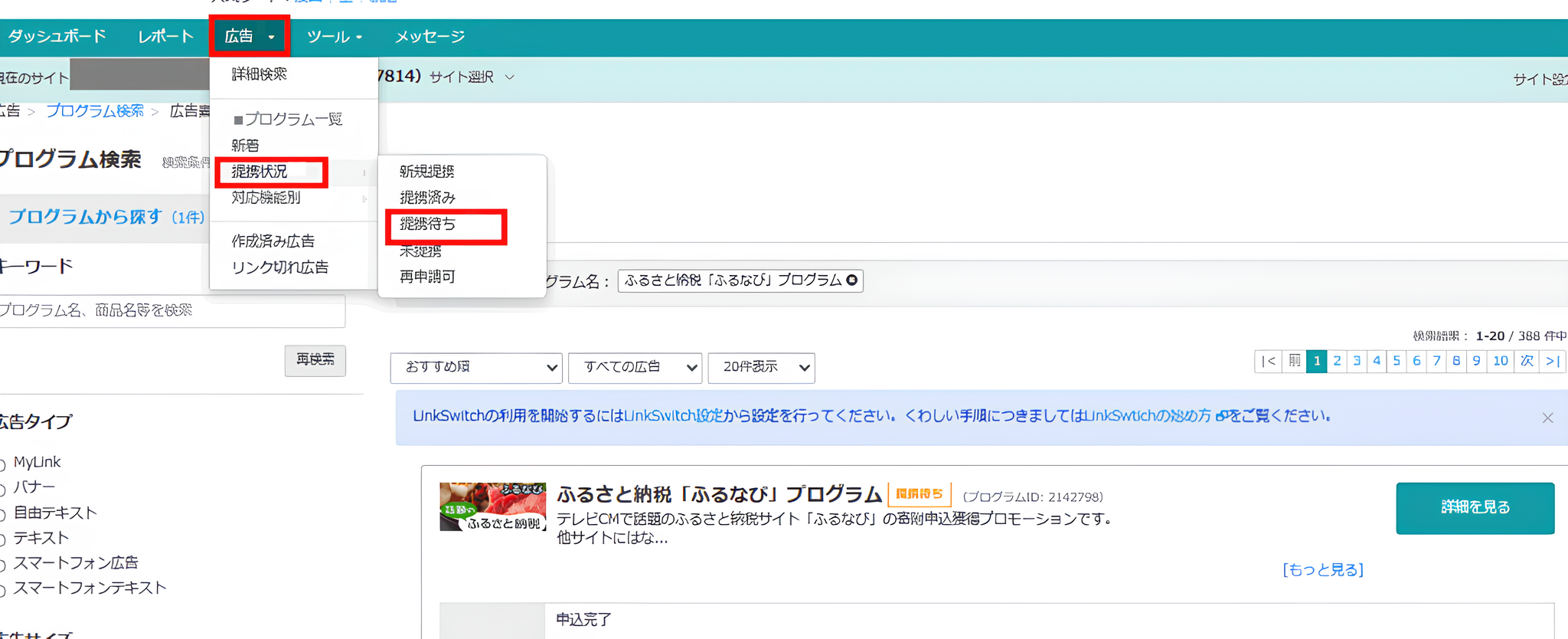The height and width of the screenshot is (639, 1568).
Task: Select リンク切れ広告 menu entry
Action: [x=280, y=267]
